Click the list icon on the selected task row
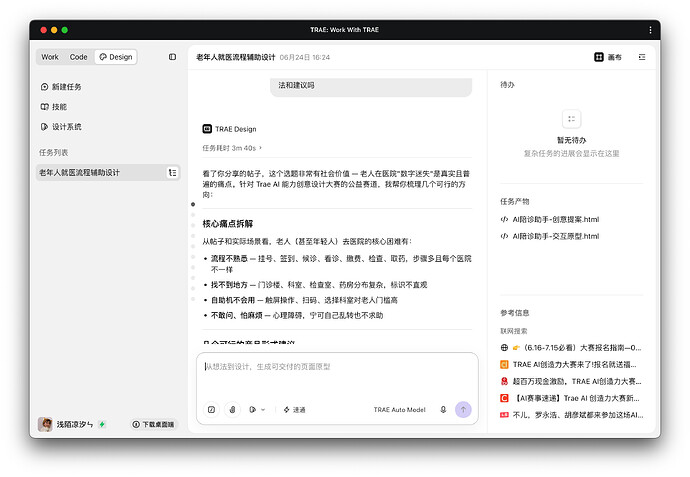 172,172
